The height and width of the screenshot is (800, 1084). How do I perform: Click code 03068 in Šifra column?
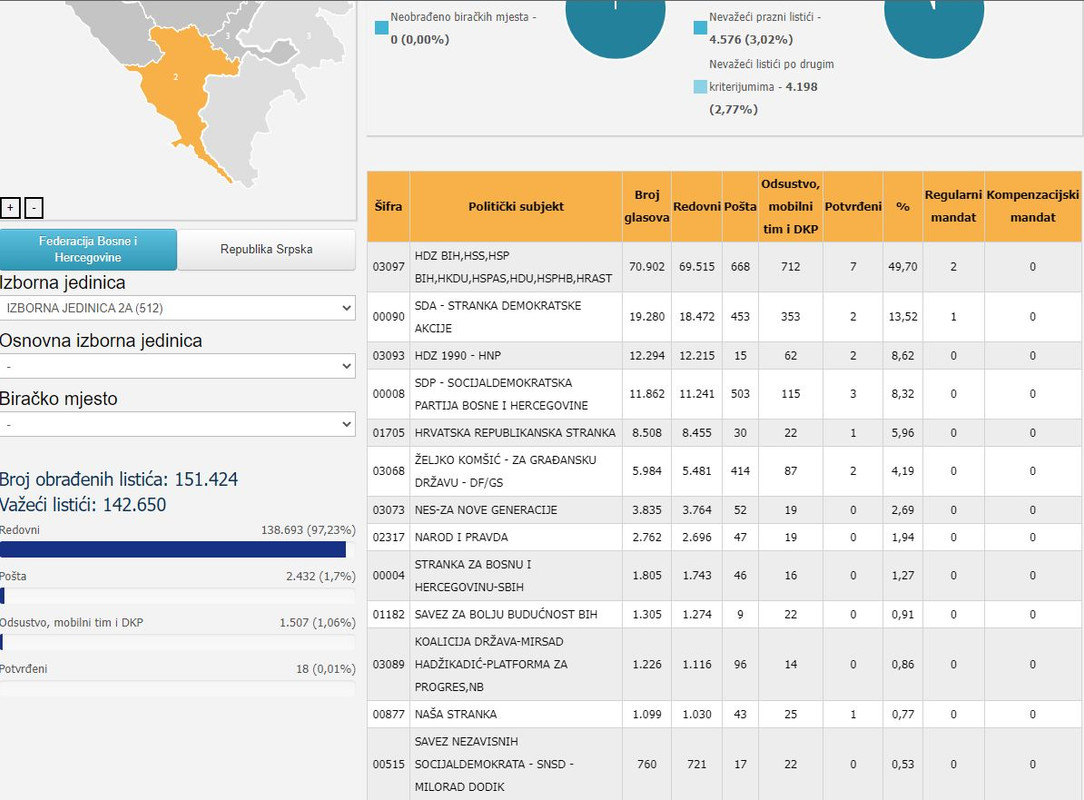tap(389, 471)
